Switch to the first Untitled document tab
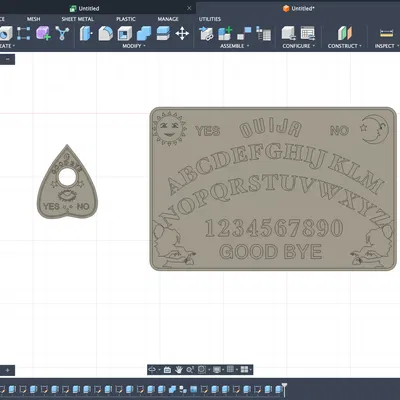 point(84,8)
